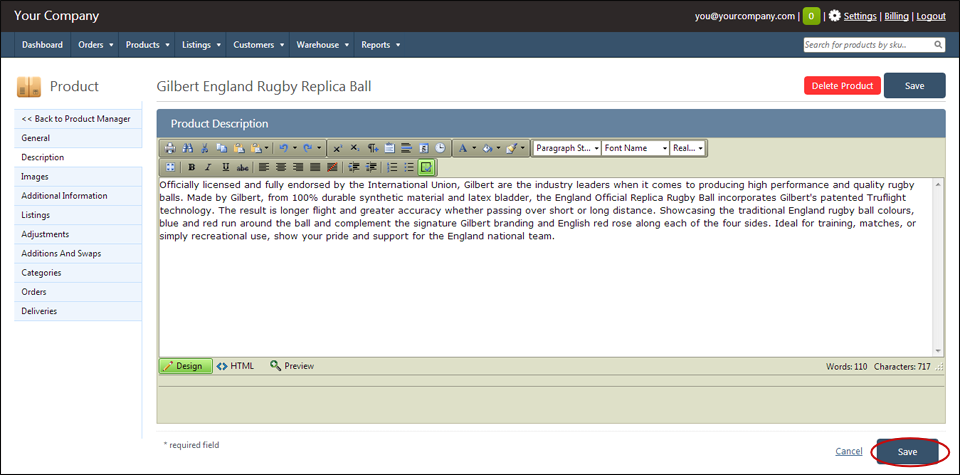Image resolution: width=960 pixels, height=475 pixels.
Task: Open Find and Replace binoculars icon
Action: click(188, 148)
